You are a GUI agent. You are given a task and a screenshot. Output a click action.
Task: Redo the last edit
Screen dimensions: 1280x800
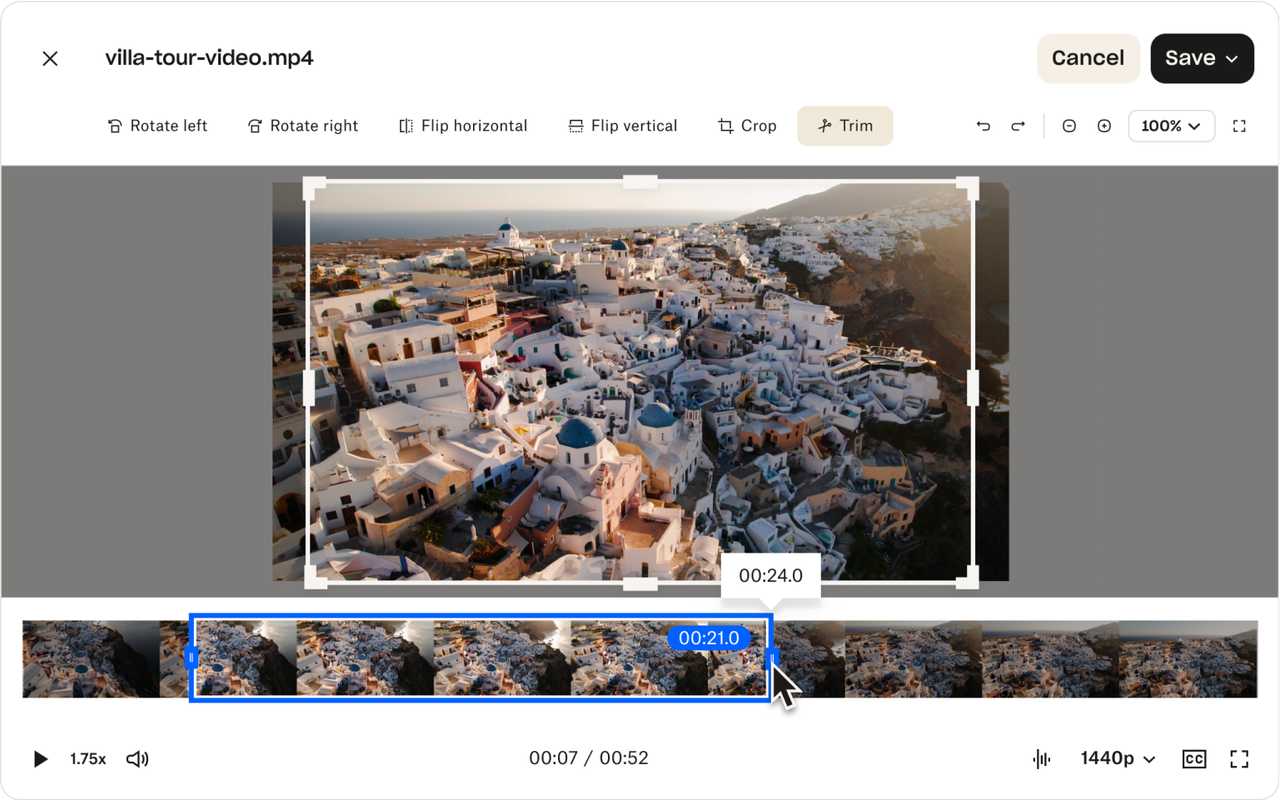pyautogui.click(x=1018, y=125)
